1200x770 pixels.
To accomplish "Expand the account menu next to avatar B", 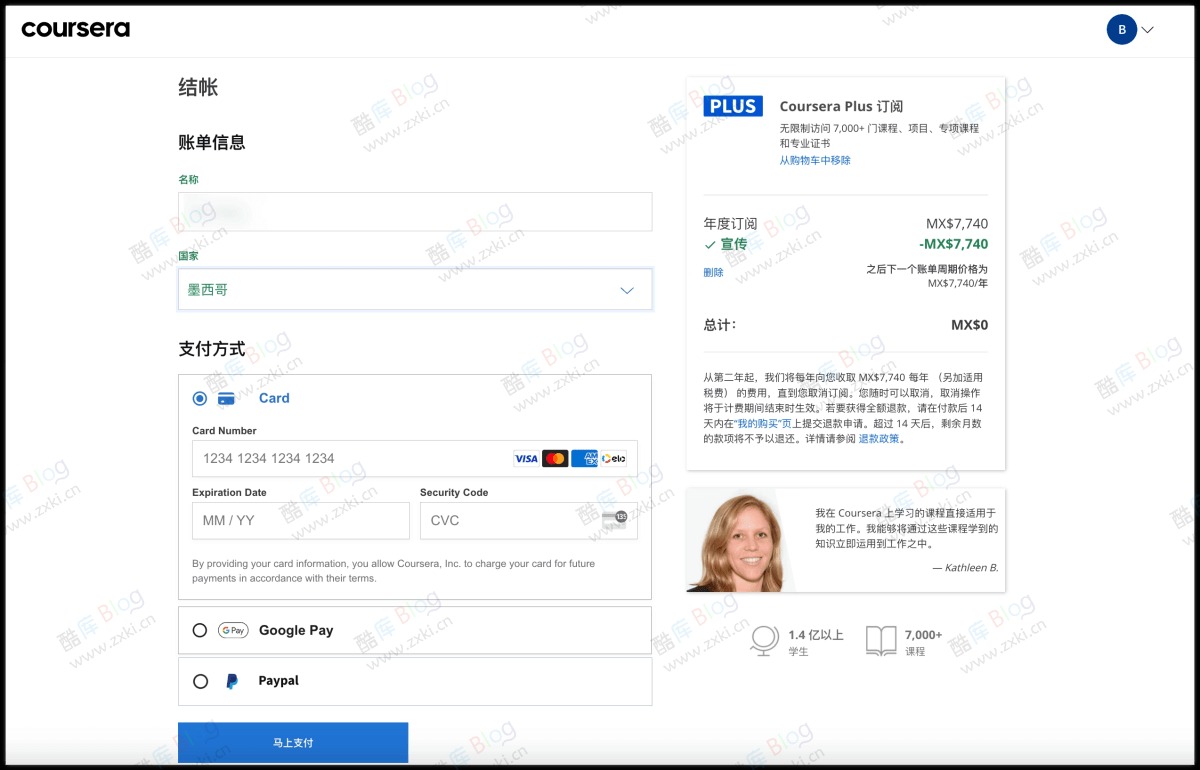I will click(x=1145, y=29).
